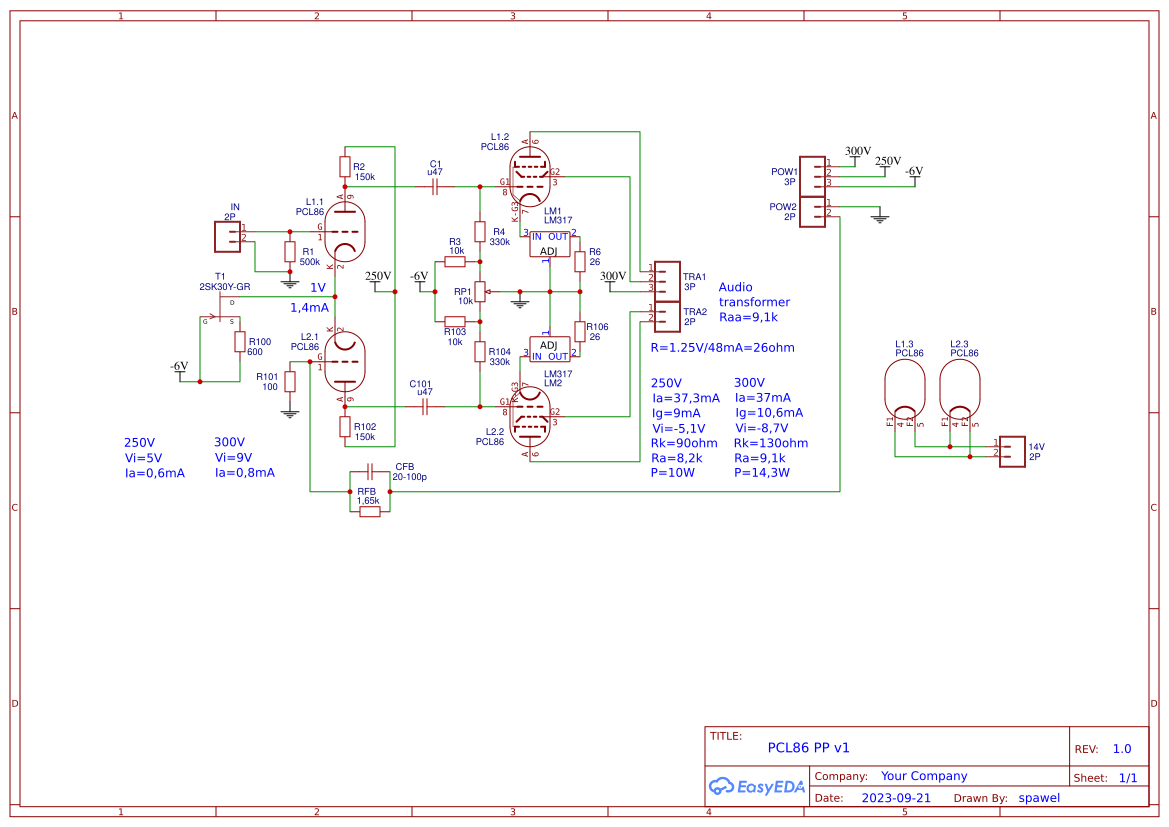
Task: Select the L1.3 PCL86 heater symbol
Action: [903, 388]
